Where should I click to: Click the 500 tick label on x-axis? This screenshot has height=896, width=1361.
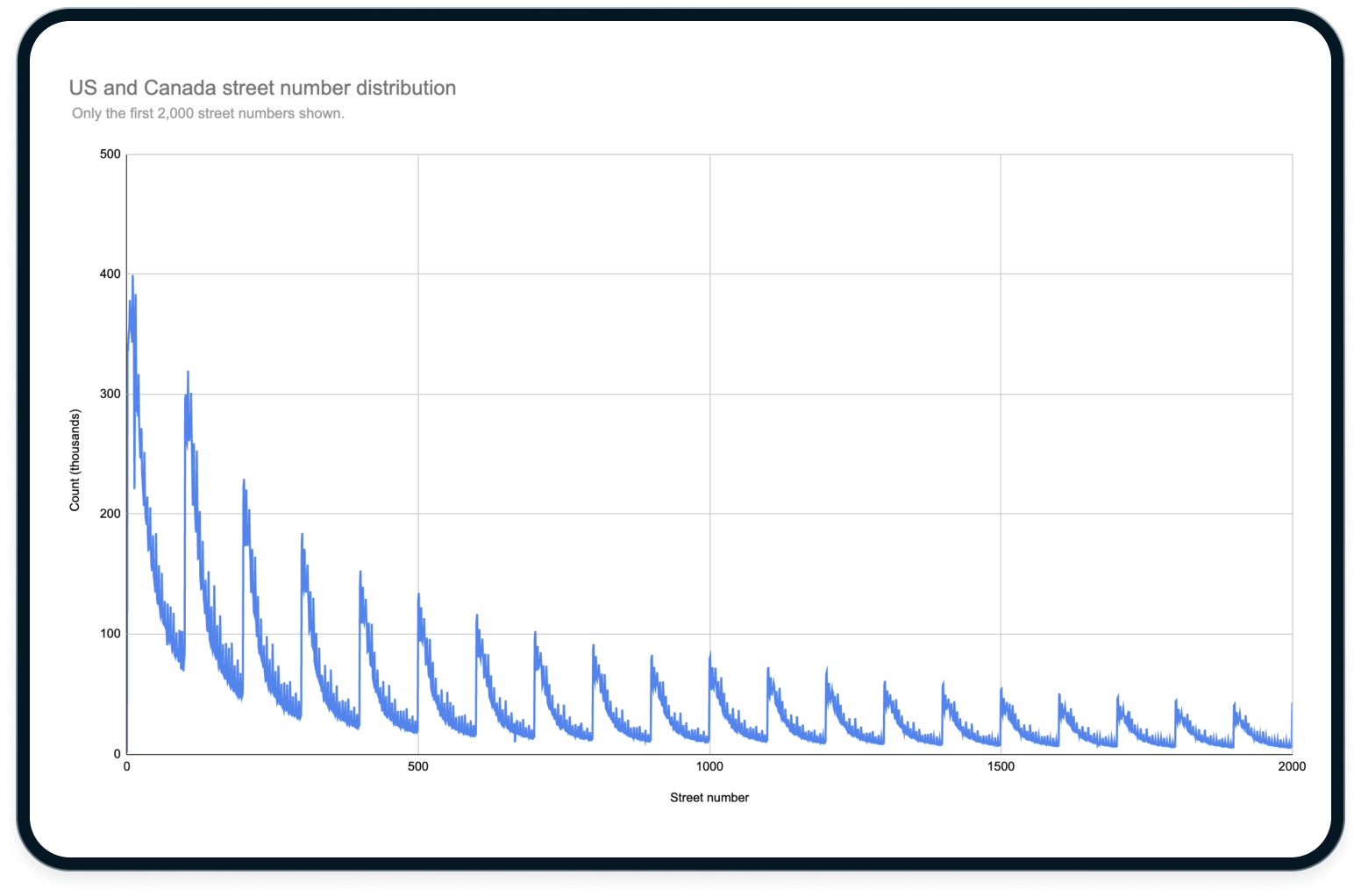click(x=417, y=766)
